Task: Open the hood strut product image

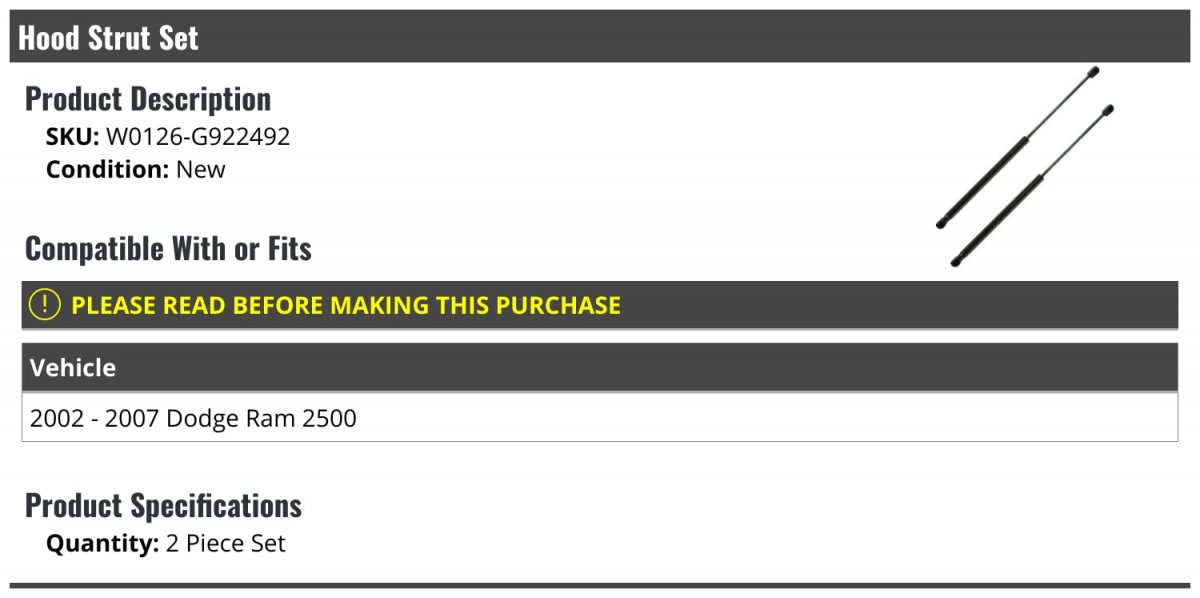Action: 1024,166
